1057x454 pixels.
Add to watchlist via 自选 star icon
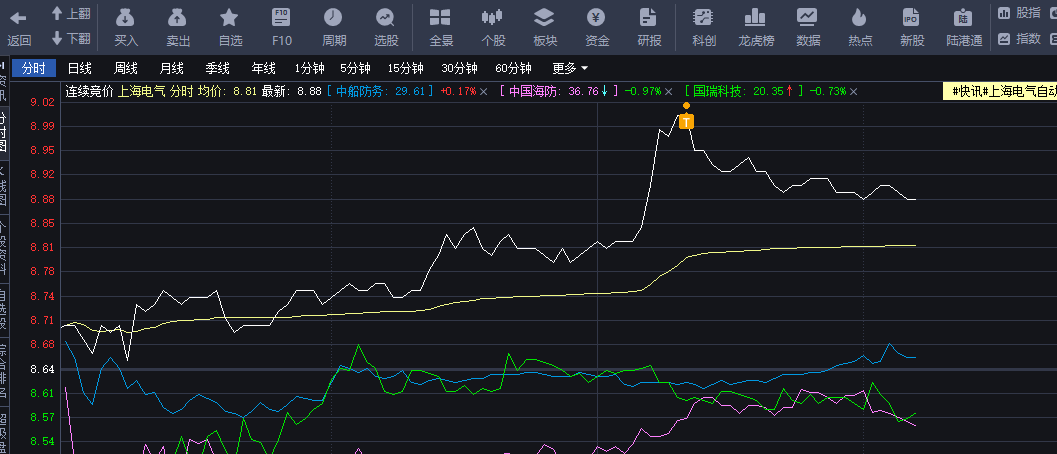229,18
